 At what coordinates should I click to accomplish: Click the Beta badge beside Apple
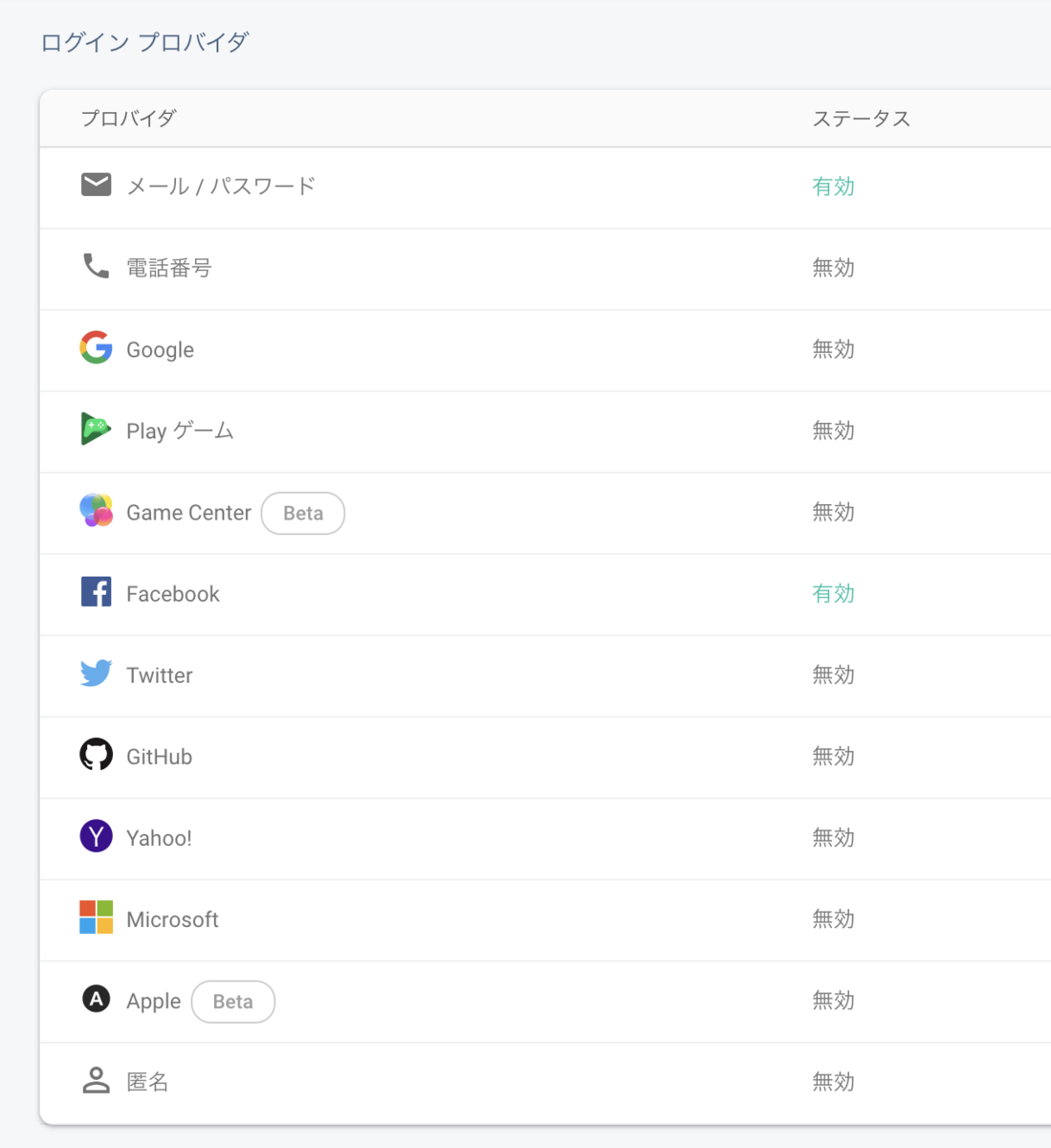(233, 1002)
